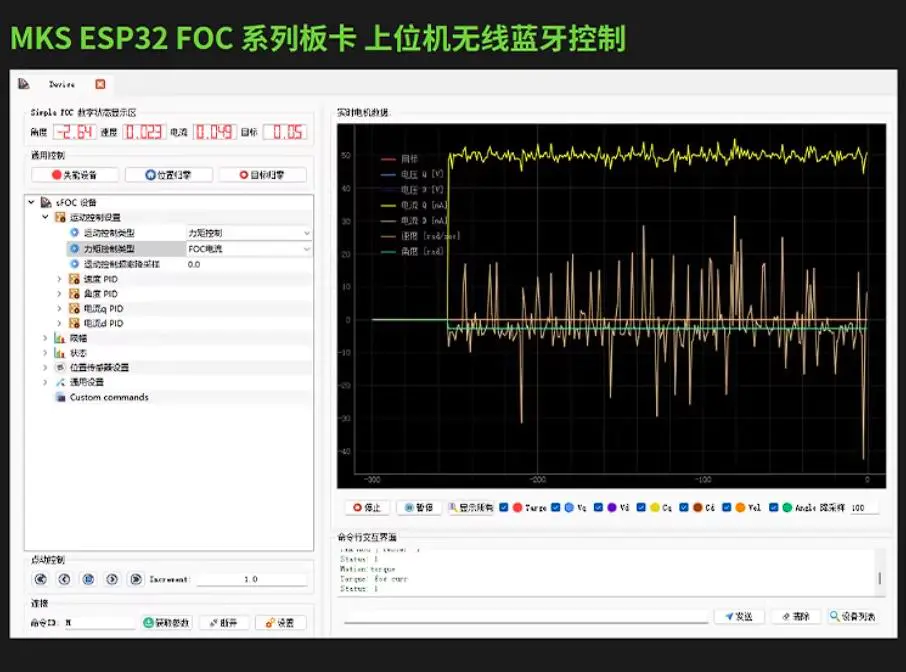This screenshot has width=906, height=672.
Task: Click the 速度 PID icon
Action: pyautogui.click(x=75, y=279)
